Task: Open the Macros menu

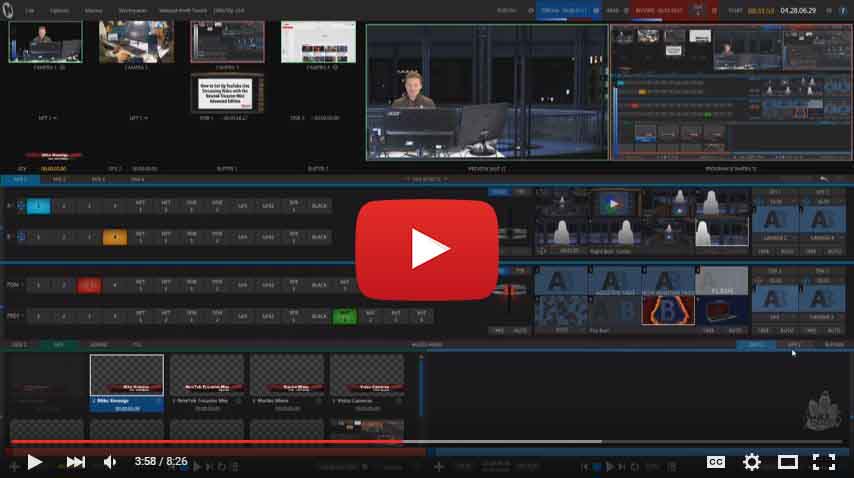Action: [x=93, y=10]
